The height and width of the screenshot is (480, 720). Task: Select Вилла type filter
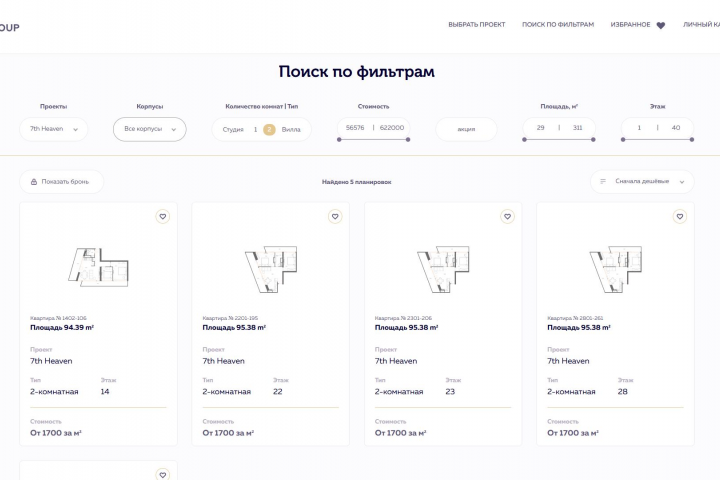291,130
